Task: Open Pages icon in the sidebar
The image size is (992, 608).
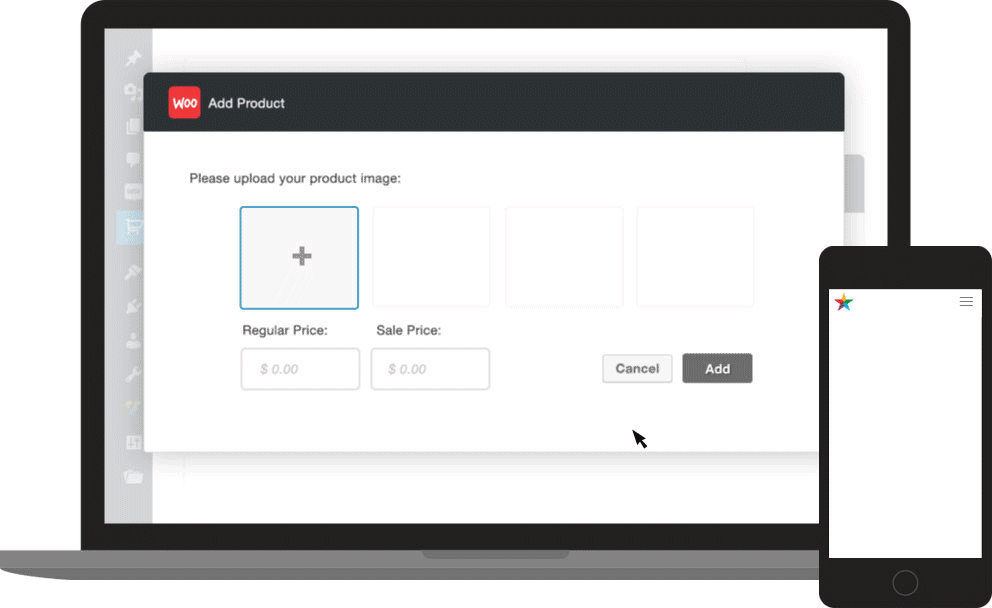Action: [132, 126]
